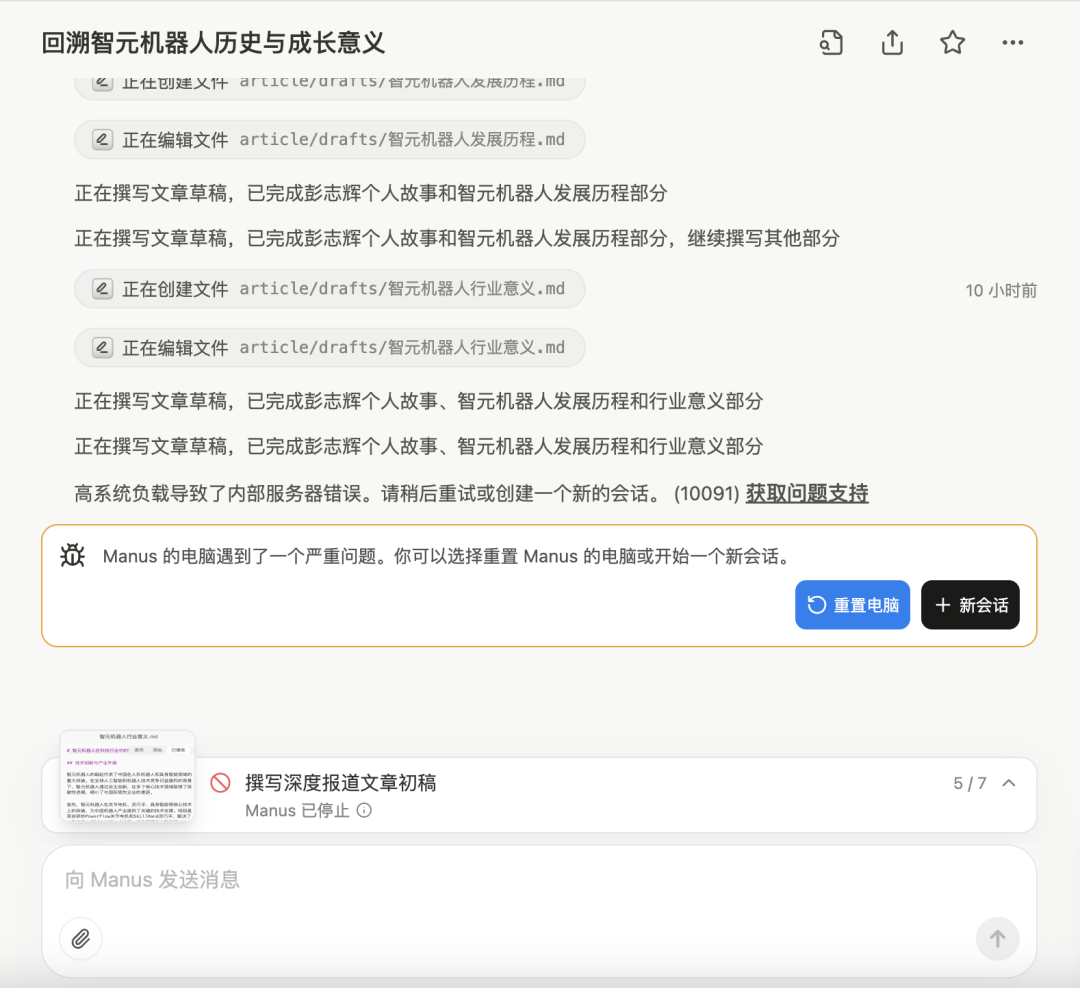The width and height of the screenshot is (1080, 988).
Task: Collapse the task progress chevron
Action: pyautogui.click(x=1009, y=783)
